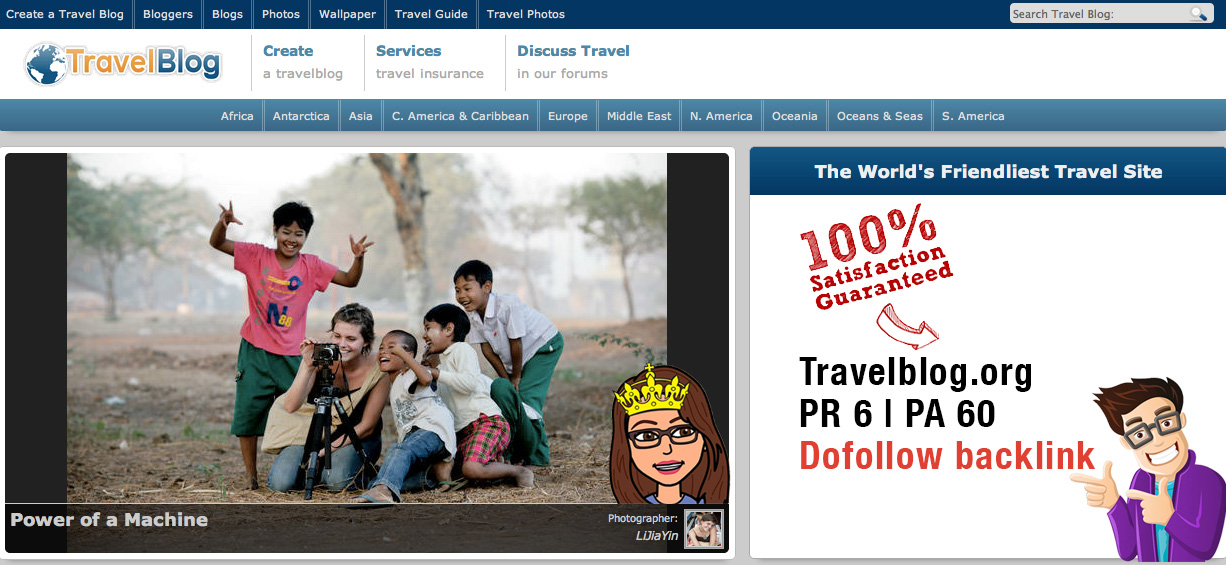The width and height of the screenshot is (1226, 565).
Task: Select the Oceans & Seas tab
Action: [880, 116]
